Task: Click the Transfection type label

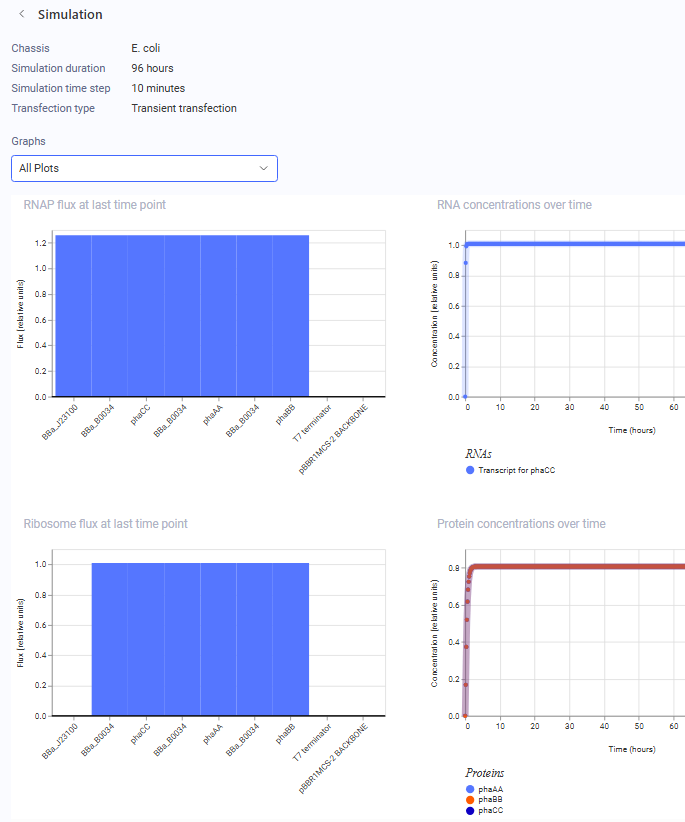Action: 53,108
